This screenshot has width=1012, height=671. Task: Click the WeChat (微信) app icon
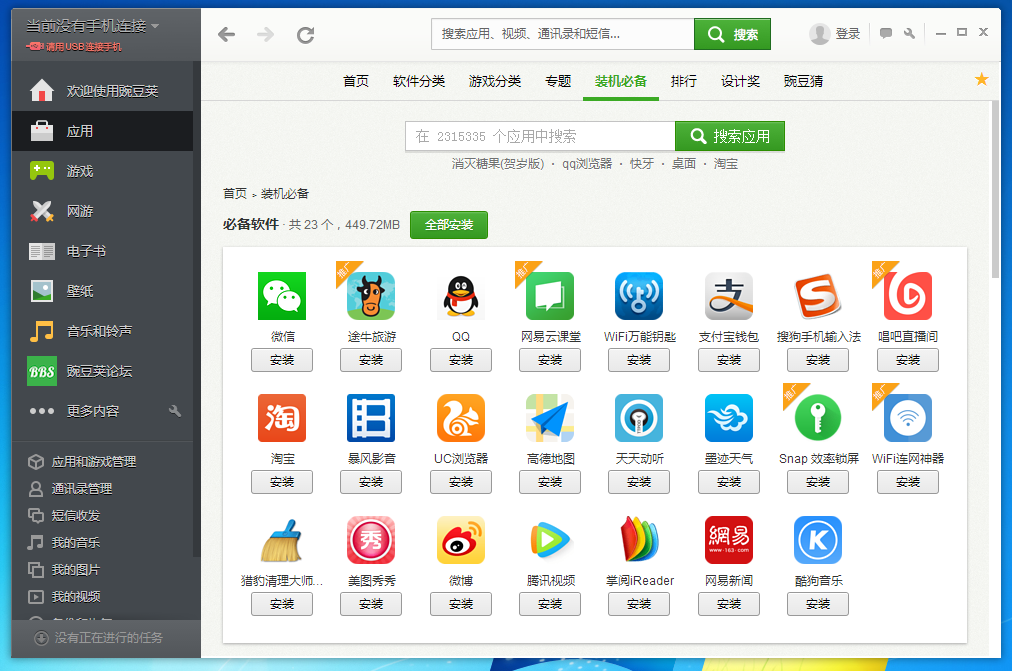(x=281, y=296)
